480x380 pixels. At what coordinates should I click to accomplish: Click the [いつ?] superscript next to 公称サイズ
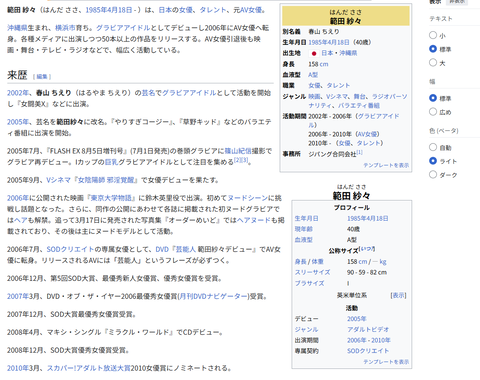368,249
